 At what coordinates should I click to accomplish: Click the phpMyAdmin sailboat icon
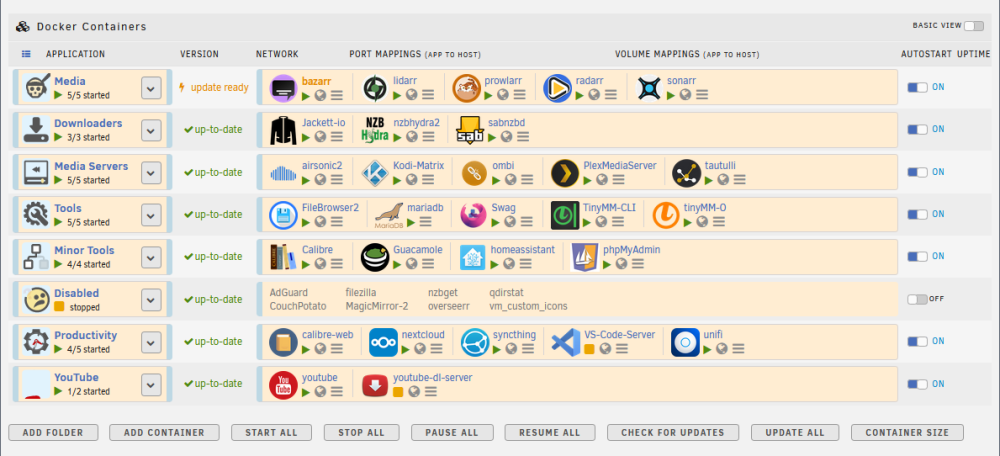tap(585, 257)
